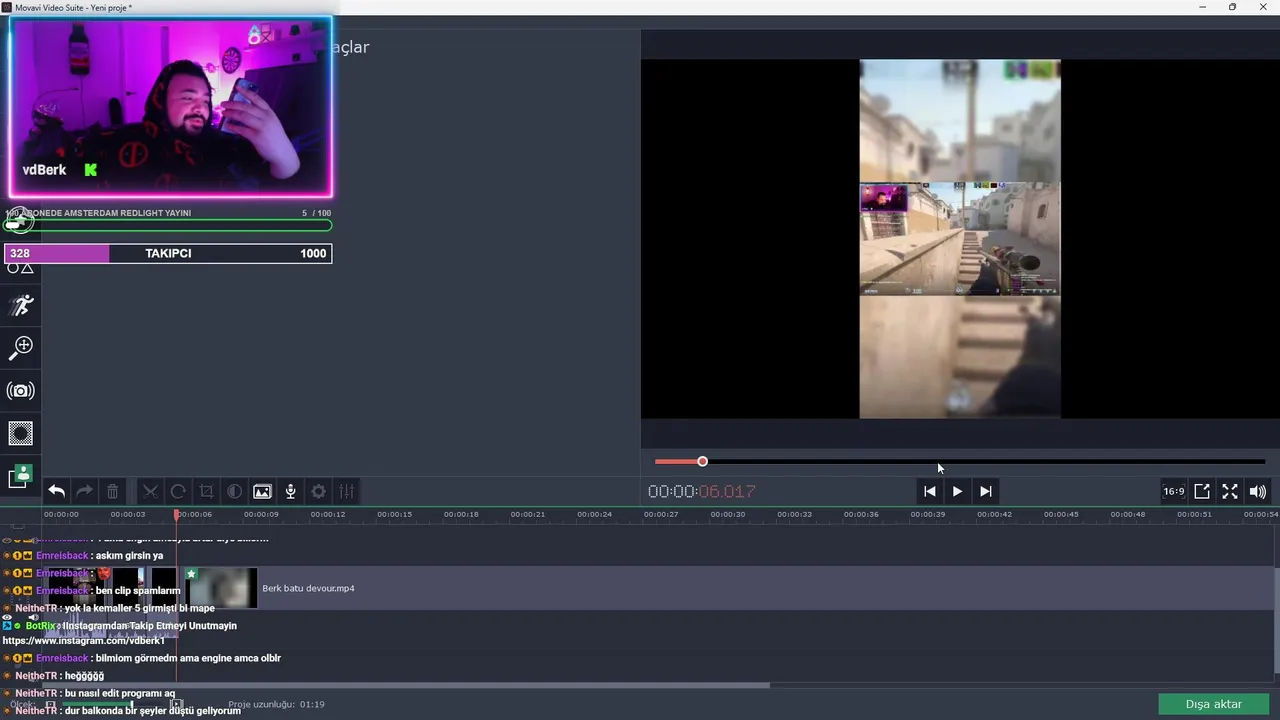Click the timeline vertical scrollbar

[x=1277, y=620]
